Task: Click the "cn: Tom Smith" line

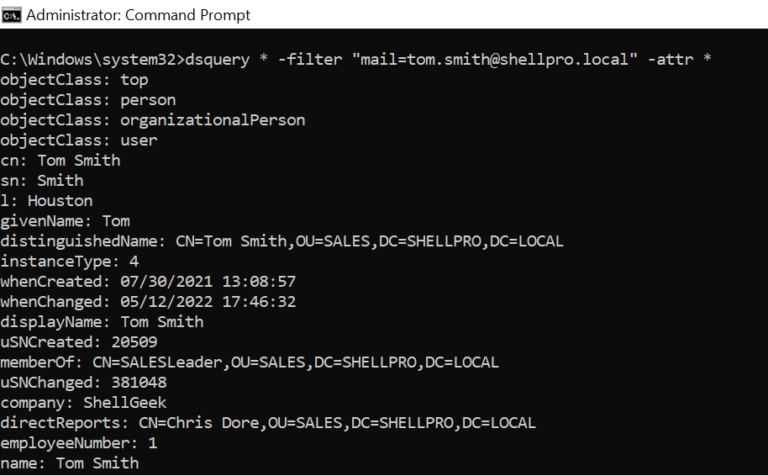Action: click(60, 160)
